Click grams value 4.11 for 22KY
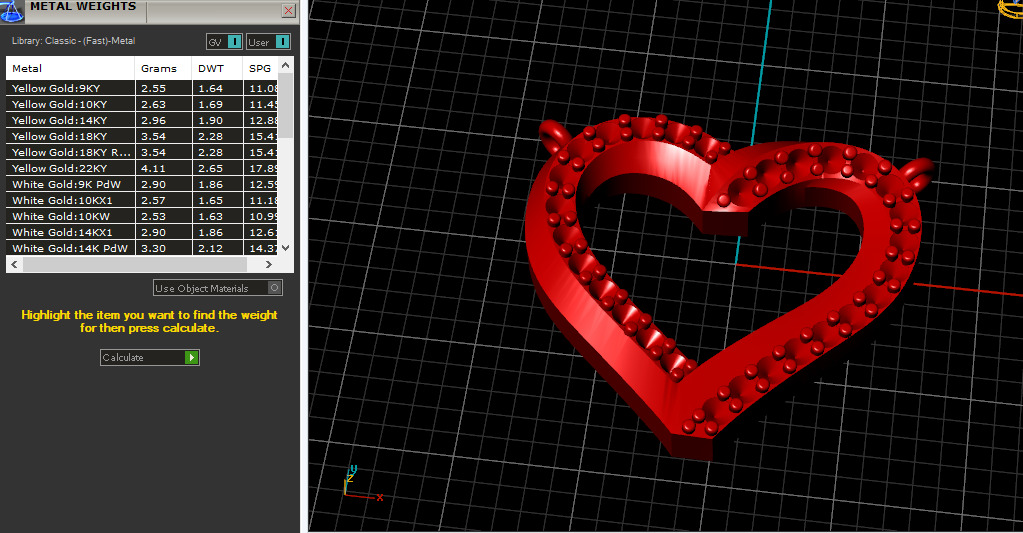Image resolution: width=1023 pixels, height=533 pixels. click(x=153, y=168)
